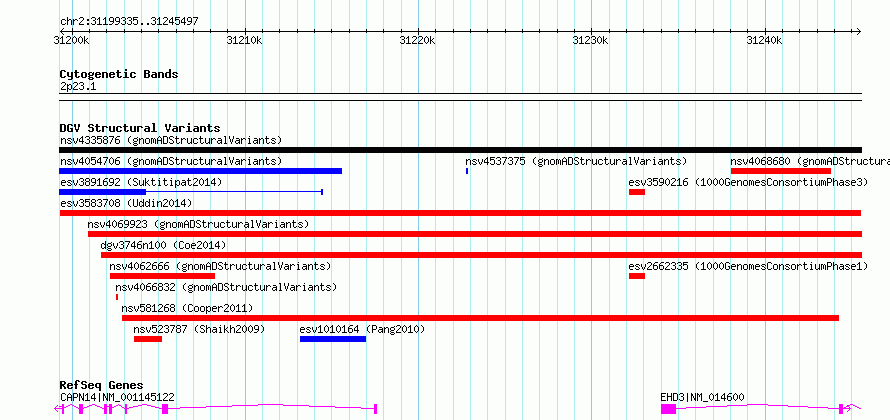The height and width of the screenshot is (420, 890).
Task: Select the blue esv1010164 Pang2010 bar
Action: click(x=333, y=339)
